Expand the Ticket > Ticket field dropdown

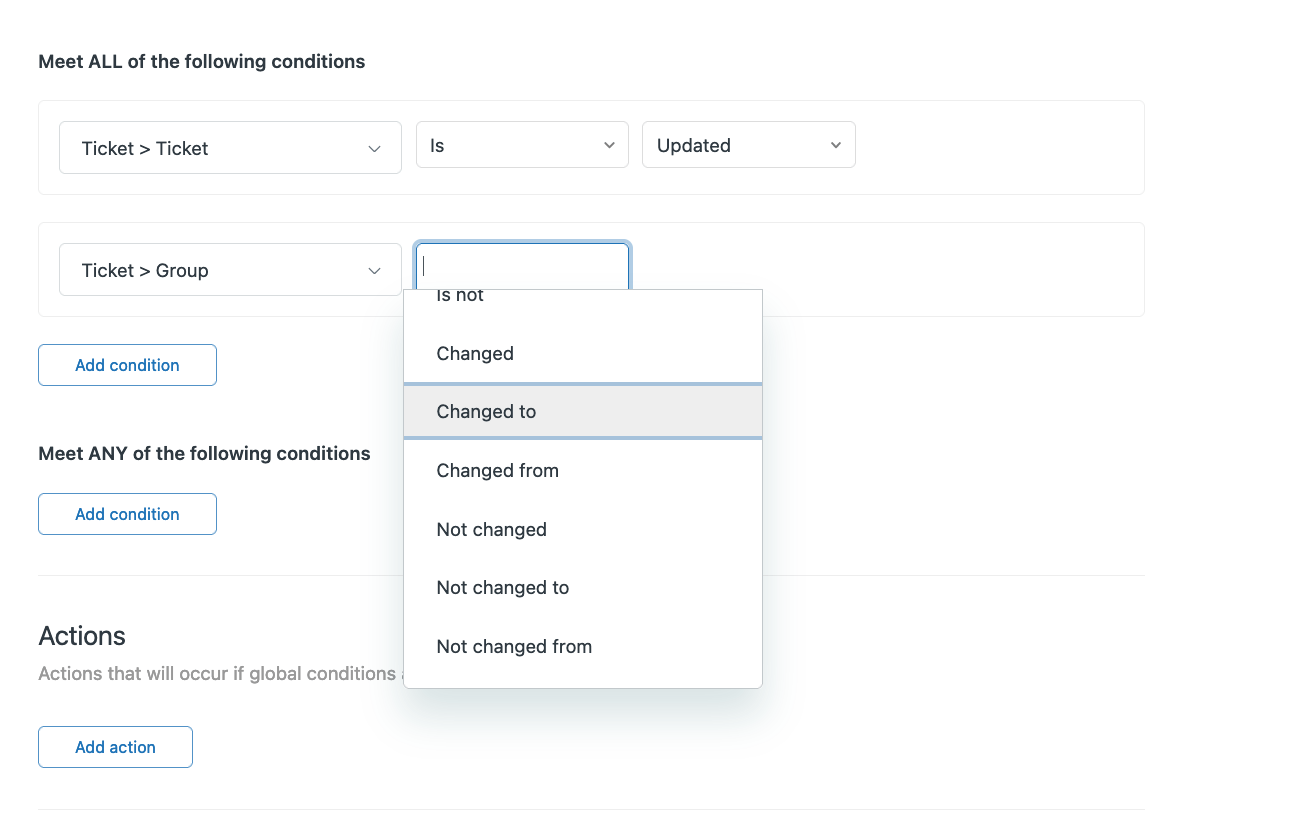[229, 146]
